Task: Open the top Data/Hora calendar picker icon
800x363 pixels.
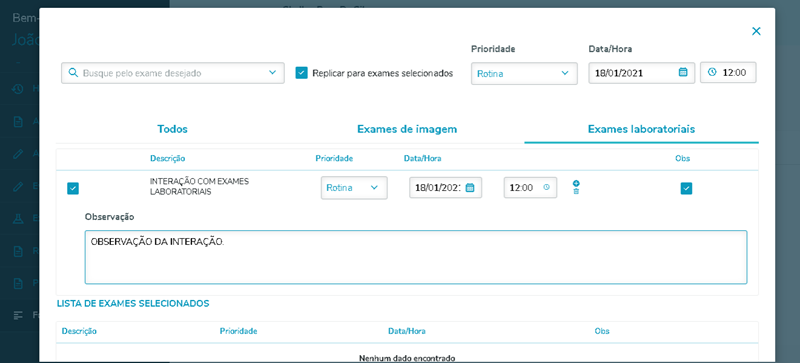Action: click(683, 72)
